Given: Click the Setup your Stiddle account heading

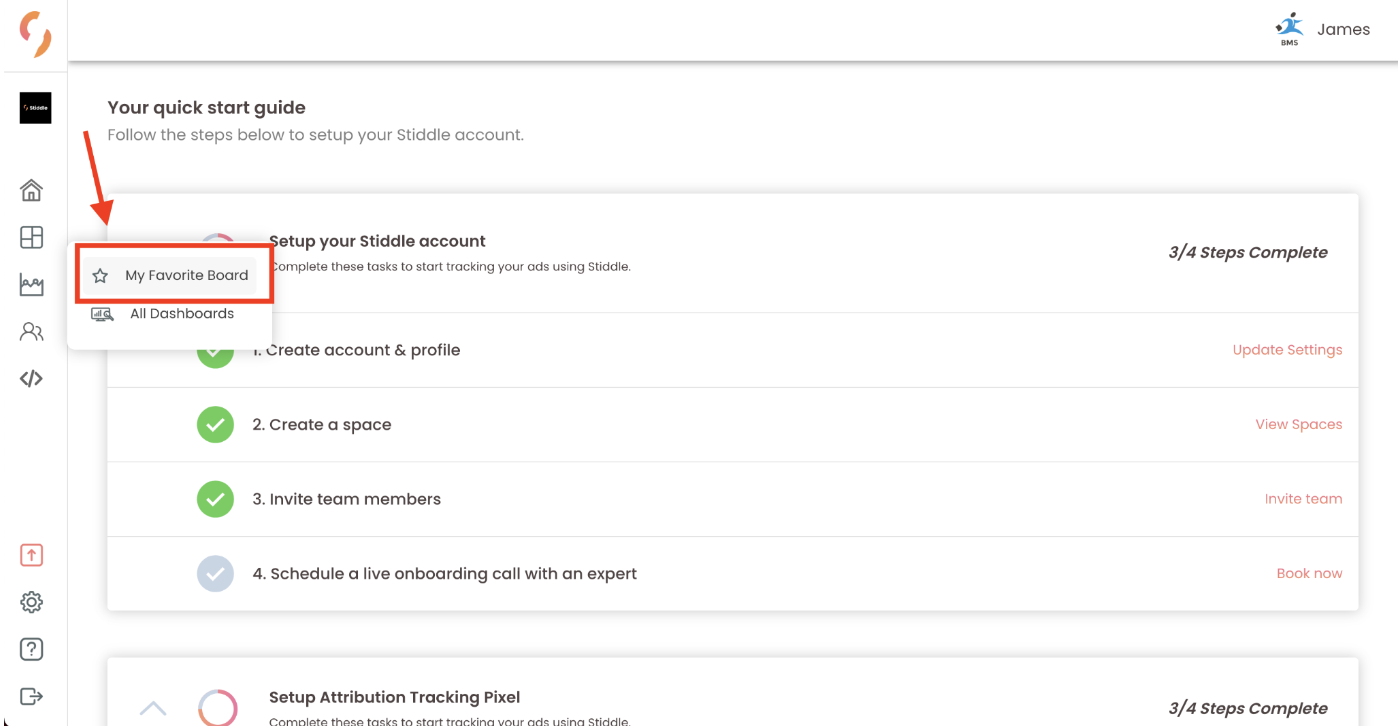Looking at the screenshot, I should (x=377, y=241).
